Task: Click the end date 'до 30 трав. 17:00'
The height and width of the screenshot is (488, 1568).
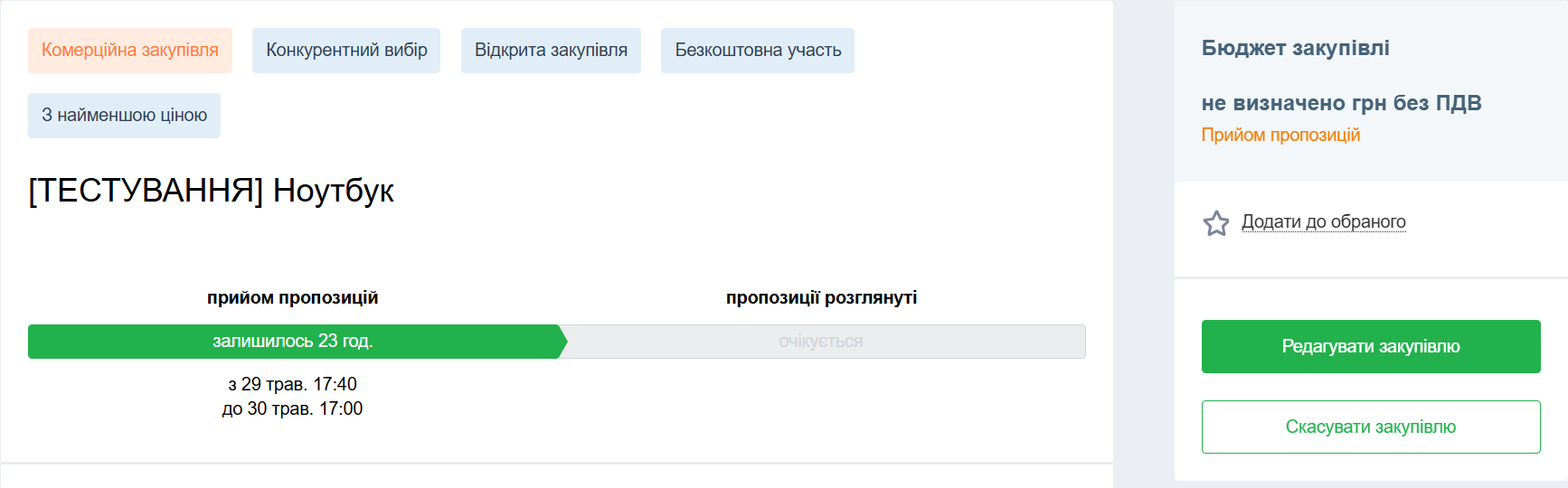Action: (292, 408)
